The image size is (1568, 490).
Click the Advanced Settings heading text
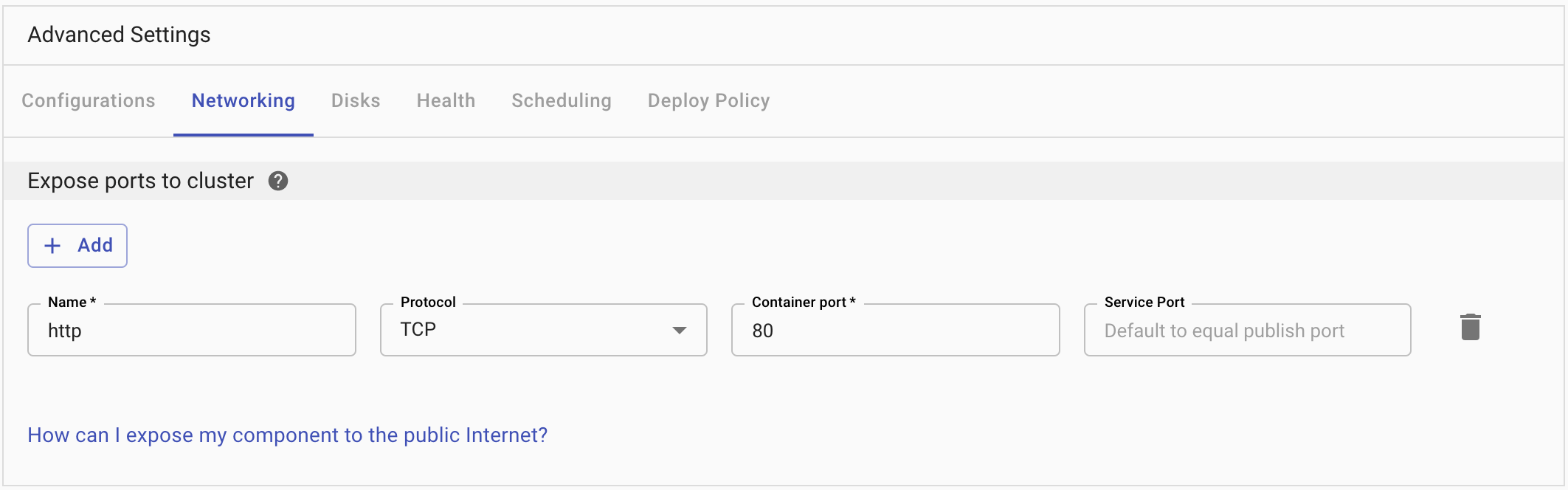click(x=119, y=35)
